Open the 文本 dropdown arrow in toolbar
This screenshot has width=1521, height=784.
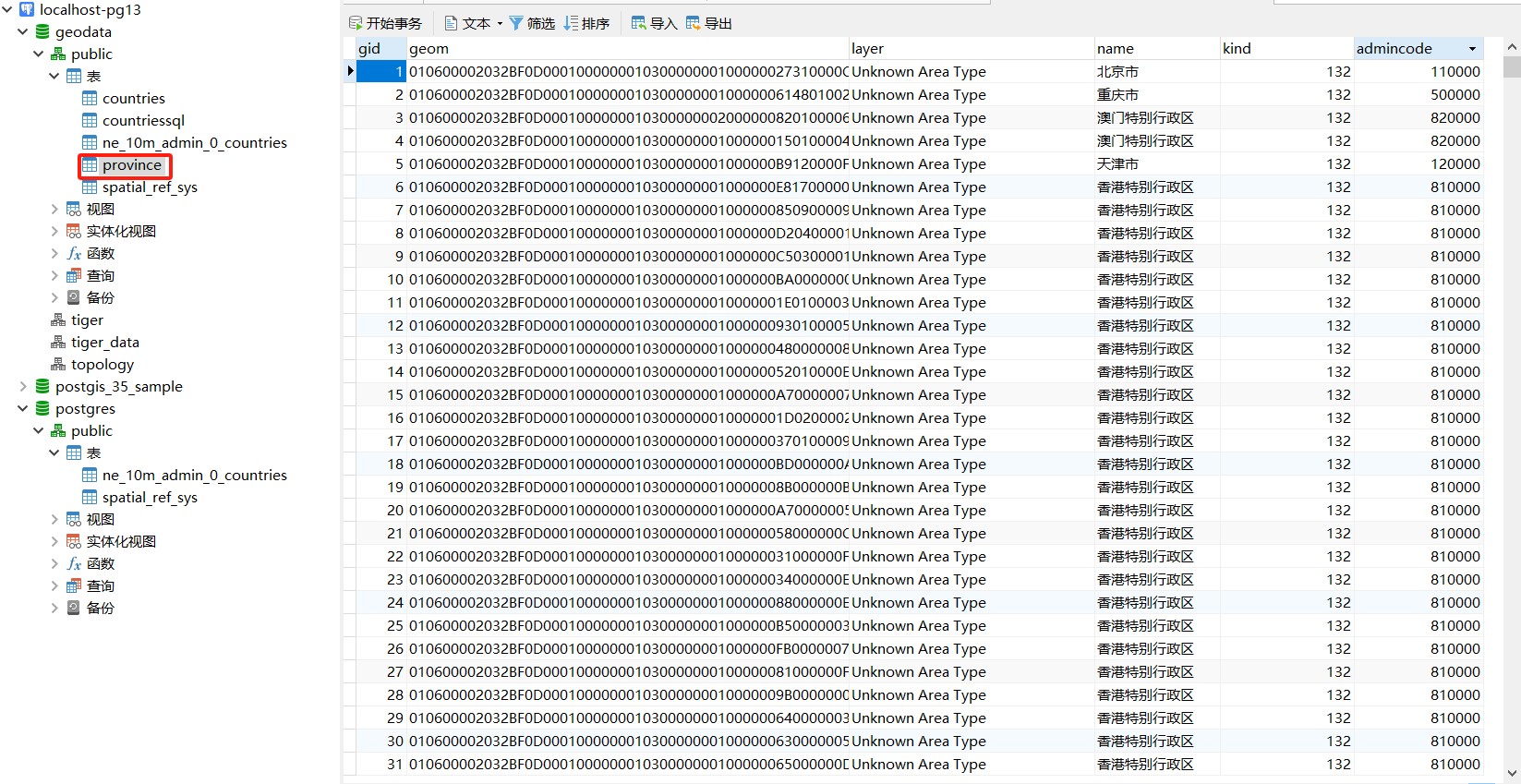pos(501,24)
